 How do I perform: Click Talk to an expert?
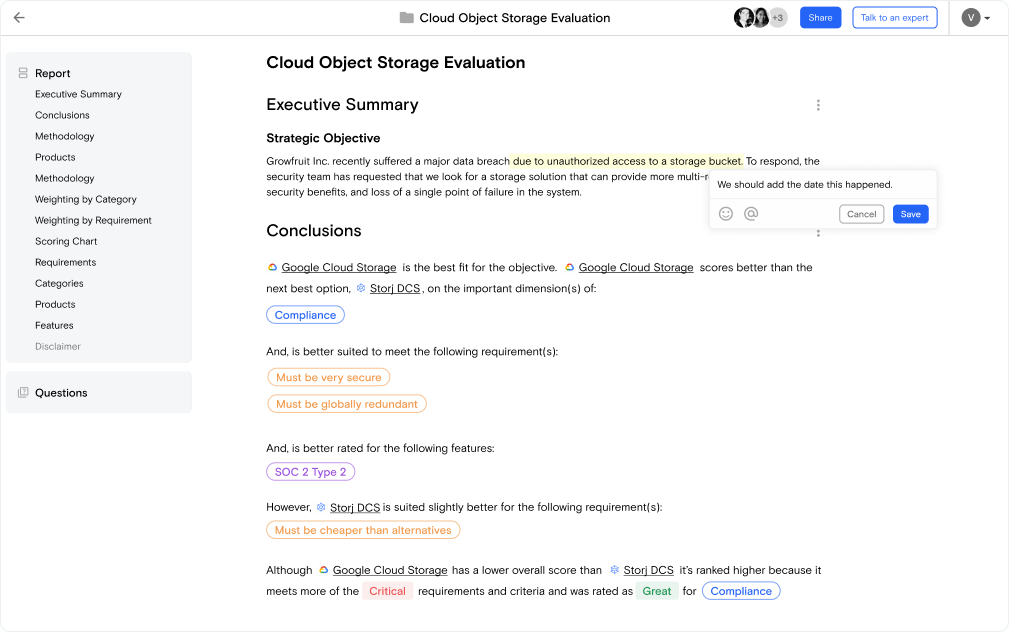[894, 17]
